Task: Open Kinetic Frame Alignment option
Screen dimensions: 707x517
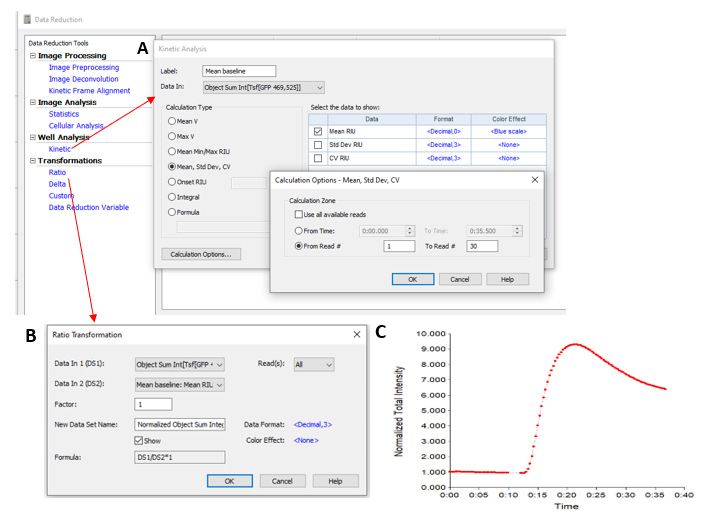Action: pyautogui.click(x=89, y=91)
